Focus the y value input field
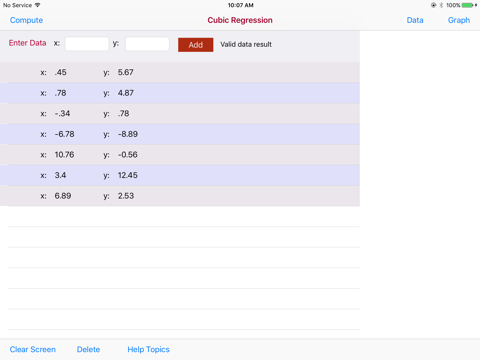Image resolution: width=480 pixels, height=360 pixels. tap(147, 44)
